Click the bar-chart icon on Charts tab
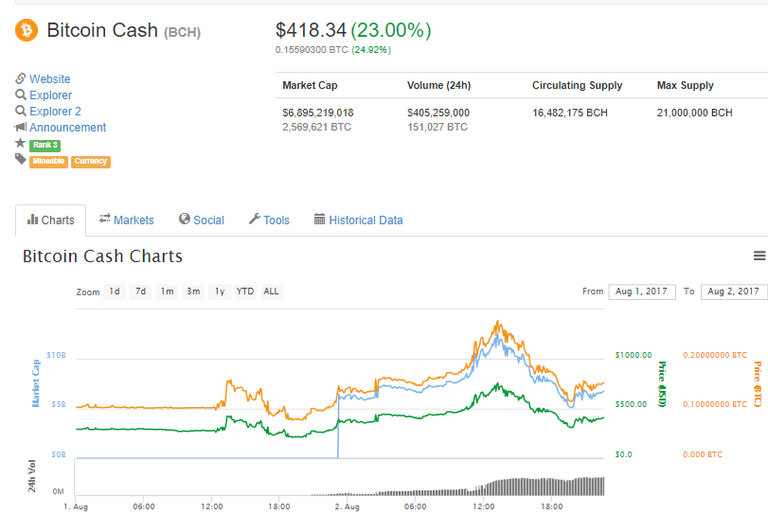The width and height of the screenshot is (768, 512). (33, 219)
